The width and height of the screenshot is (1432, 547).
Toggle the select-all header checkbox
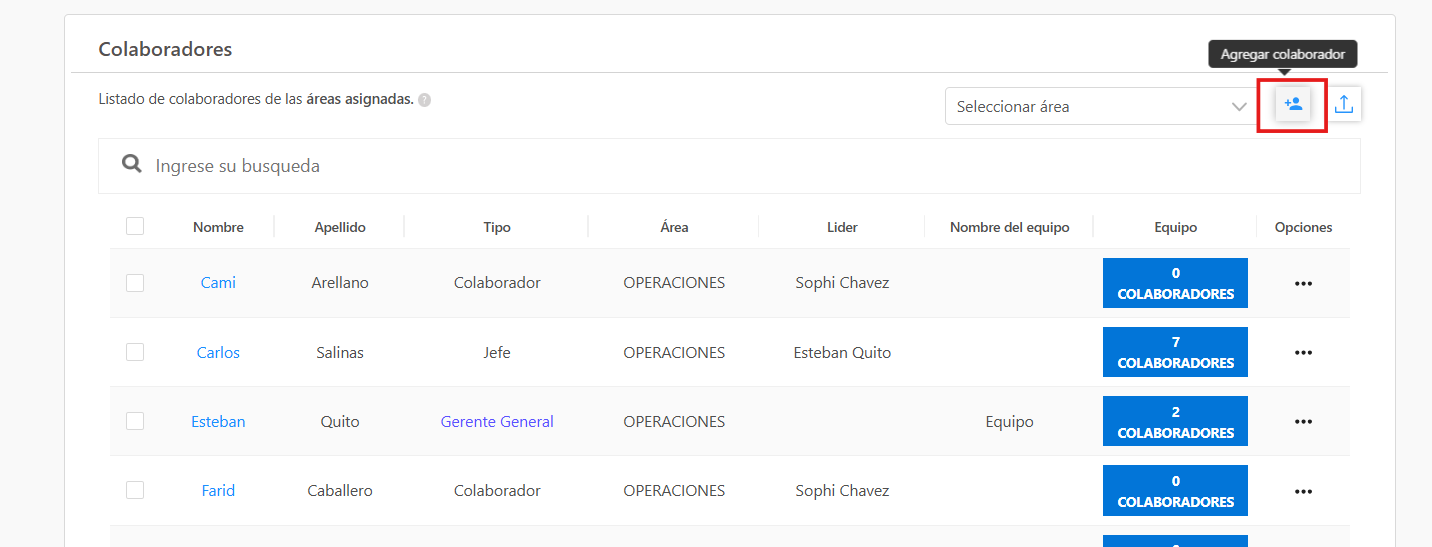pyautogui.click(x=135, y=226)
